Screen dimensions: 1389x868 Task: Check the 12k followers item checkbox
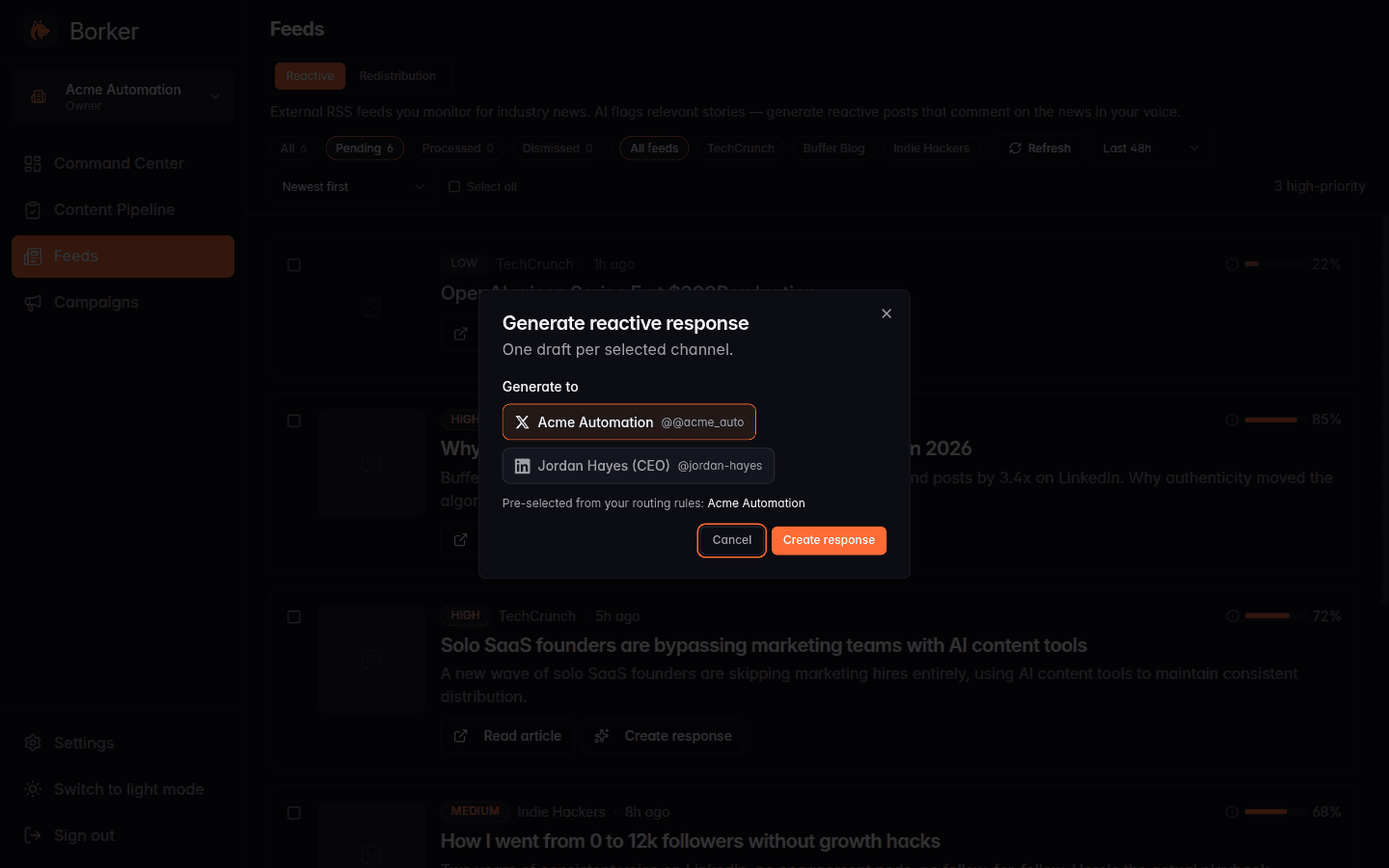[x=294, y=813]
